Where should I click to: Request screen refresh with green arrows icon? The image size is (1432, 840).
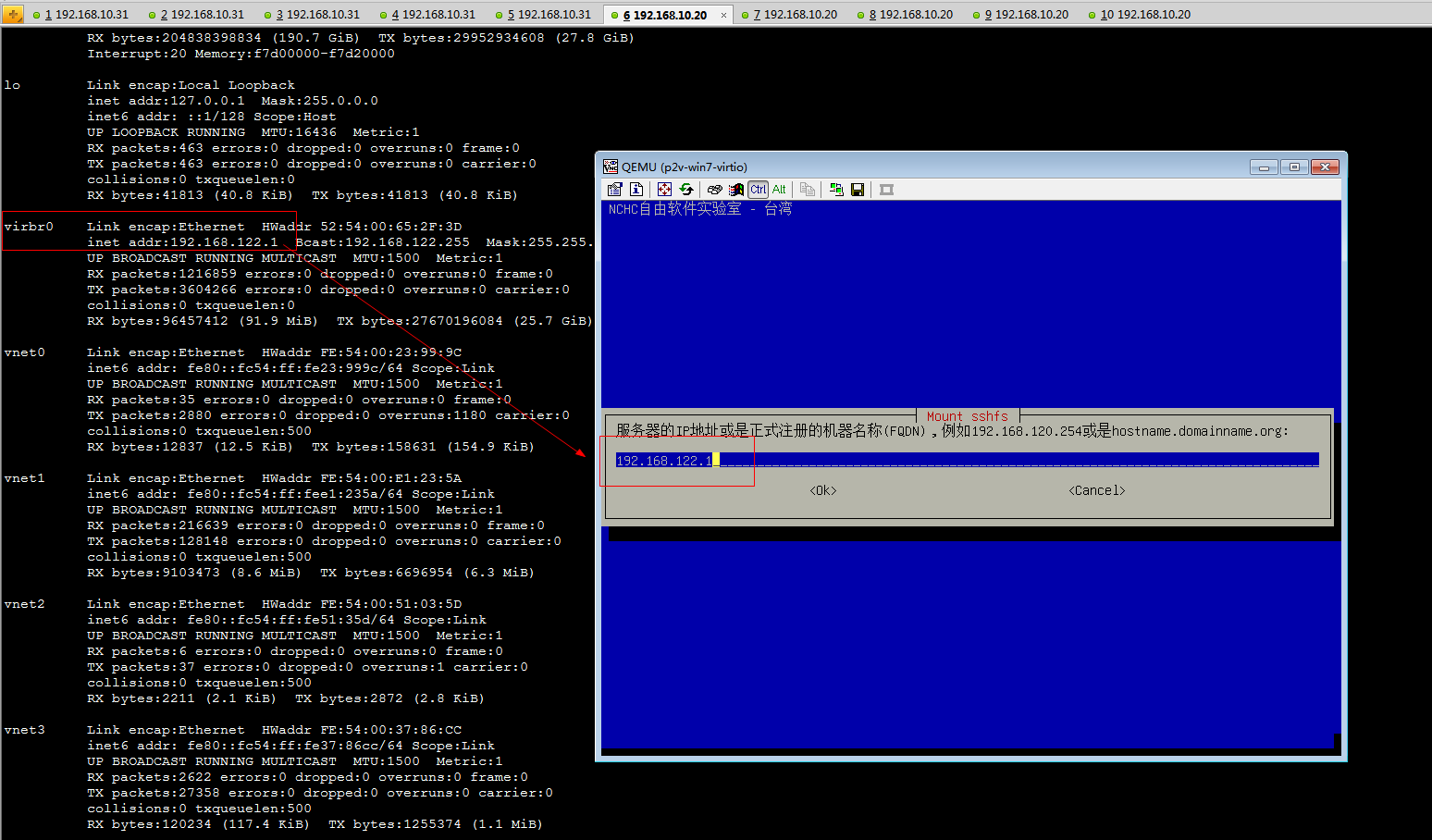pyautogui.click(x=686, y=190)
